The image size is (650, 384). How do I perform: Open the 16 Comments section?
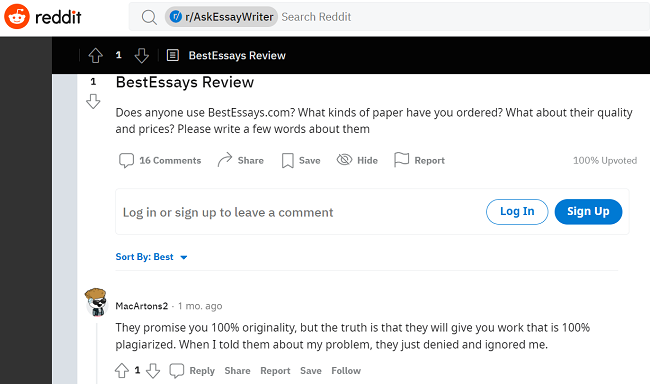(160, 160)
